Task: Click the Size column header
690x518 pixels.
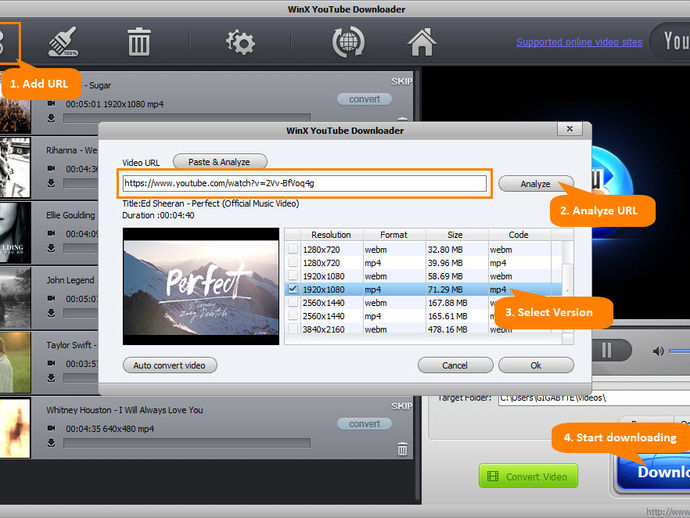Action: click(455, 235)
